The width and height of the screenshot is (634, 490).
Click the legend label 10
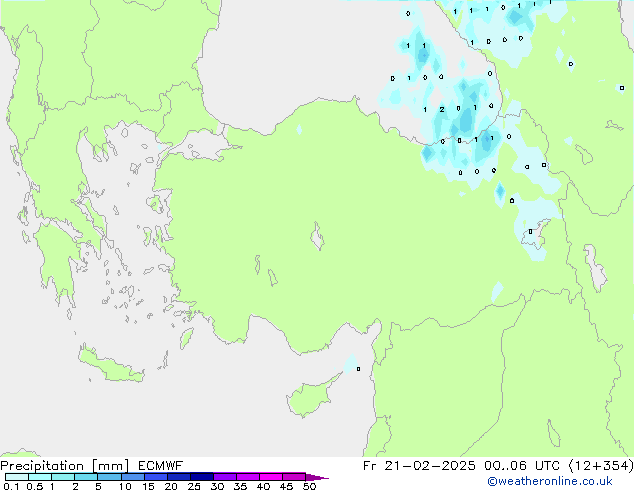coord(125,486)
